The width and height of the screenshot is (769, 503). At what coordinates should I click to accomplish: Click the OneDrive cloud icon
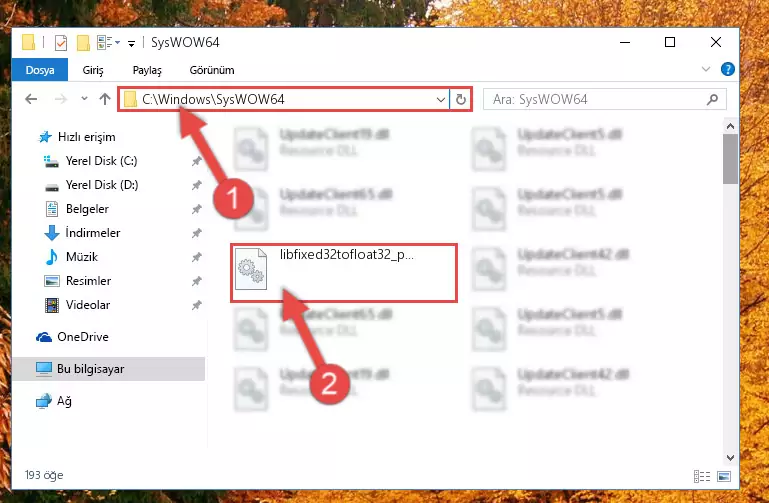click(44, 337)
